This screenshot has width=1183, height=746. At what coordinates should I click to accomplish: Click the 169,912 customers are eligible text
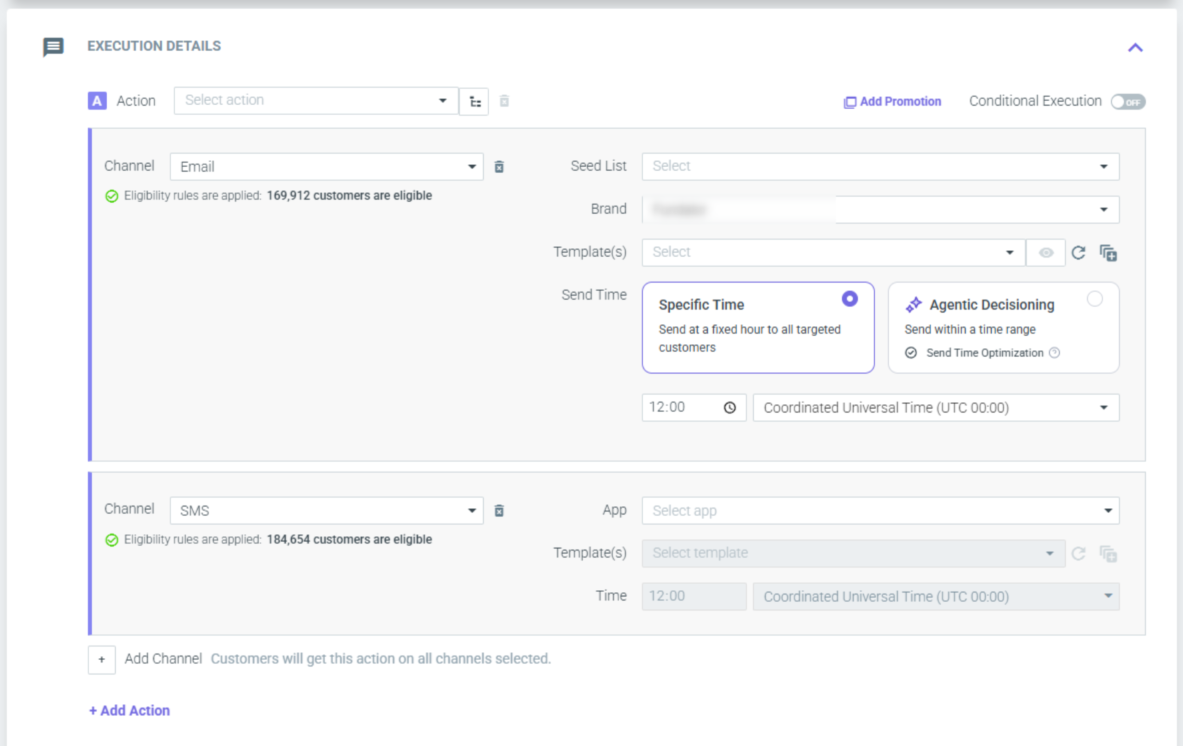[349, 195]
